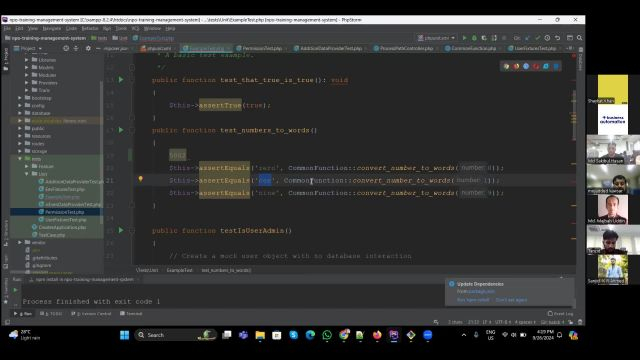Viewport: 640px width, 360px height.
Task: Click the VCS update project arrow icon
Action: click(527, 38)
